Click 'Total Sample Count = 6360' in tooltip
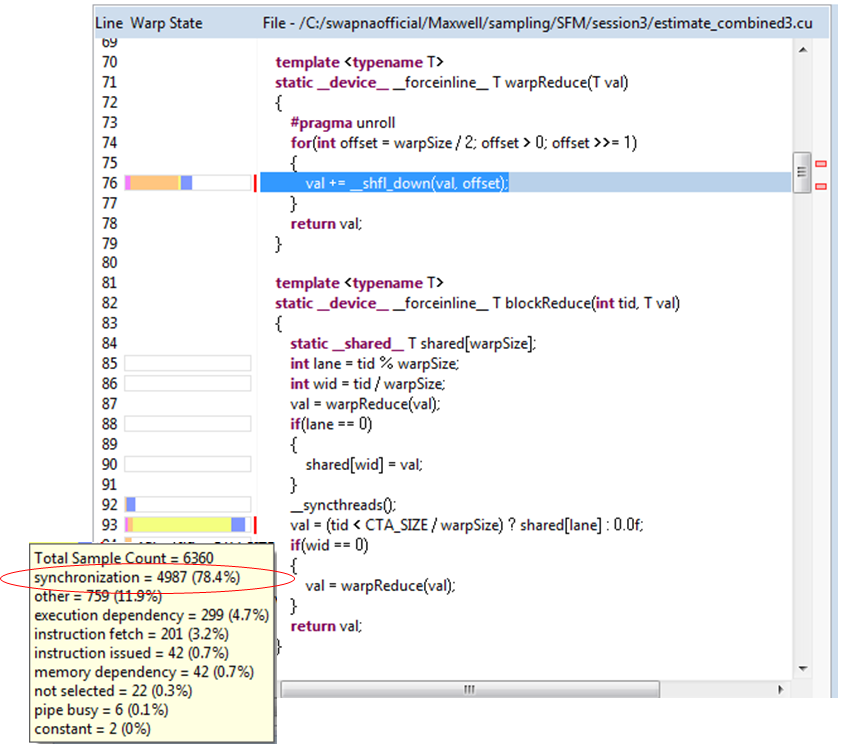 (x=124, y=558)
